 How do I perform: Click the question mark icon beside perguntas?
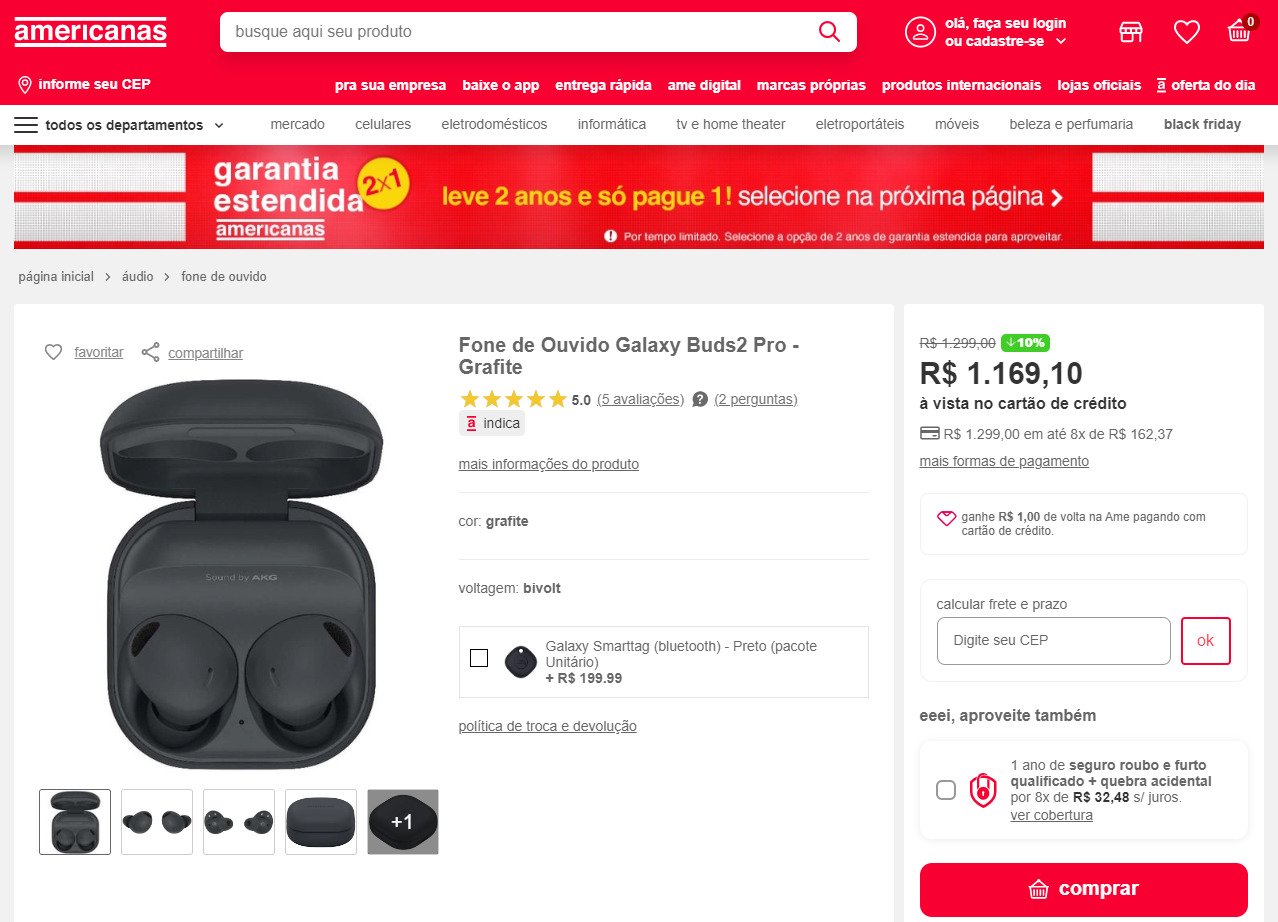(700, 399)
